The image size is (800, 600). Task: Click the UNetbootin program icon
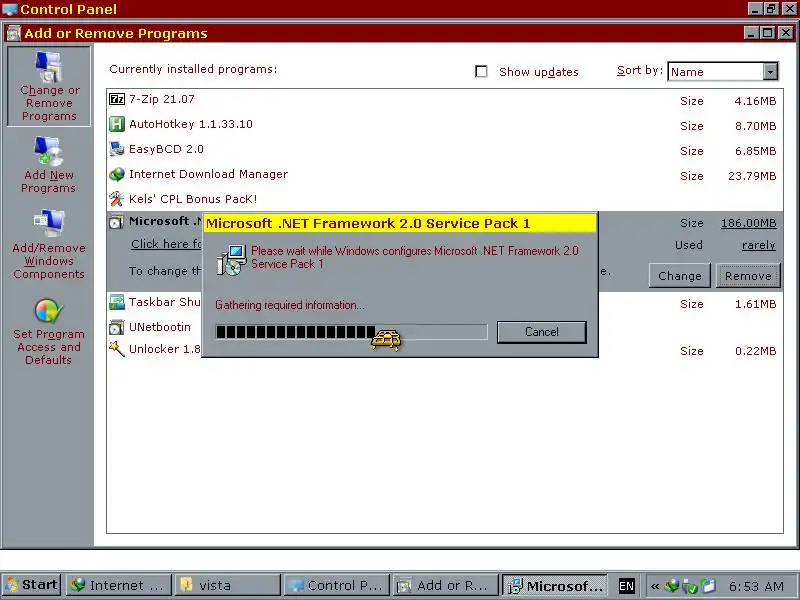[x=117, y=327]
